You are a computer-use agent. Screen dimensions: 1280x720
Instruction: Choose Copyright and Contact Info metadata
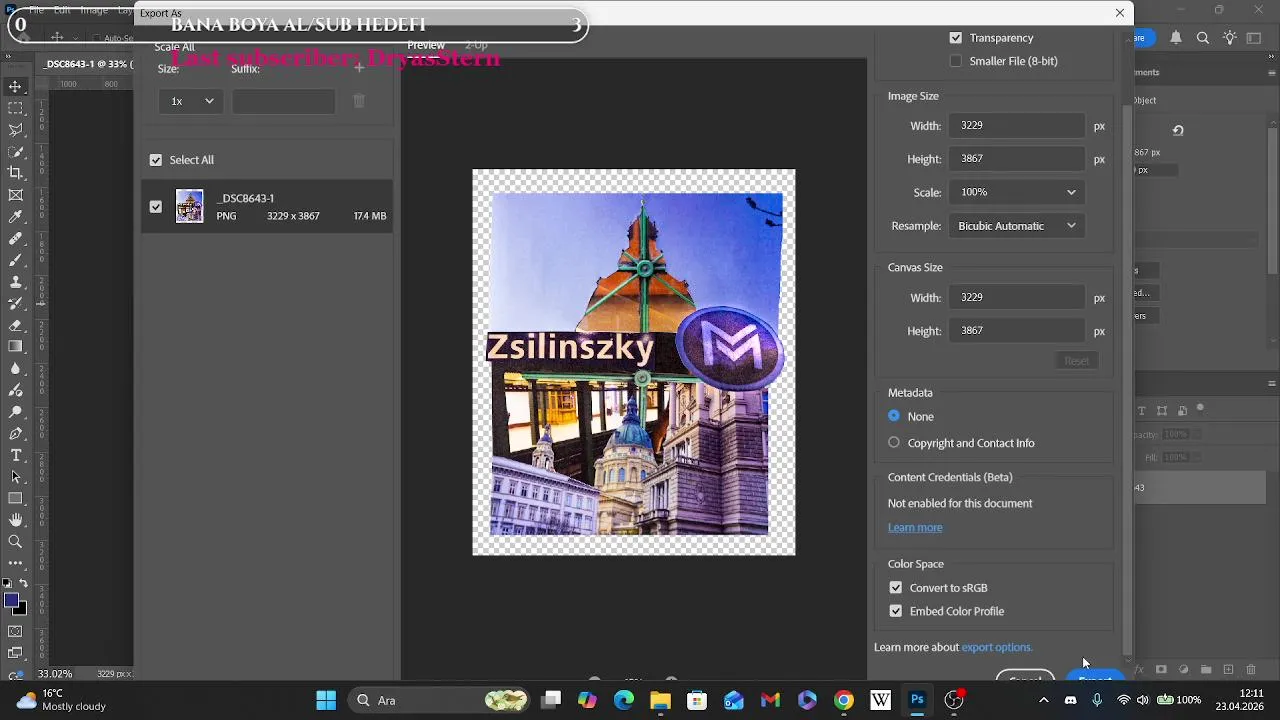893,443
